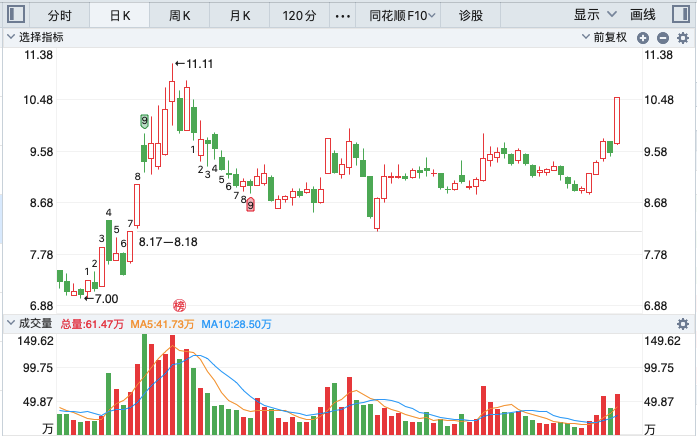Click volume axis label 99.75 on left
This screenshot has width=697, height=436.
click(37, 368)
